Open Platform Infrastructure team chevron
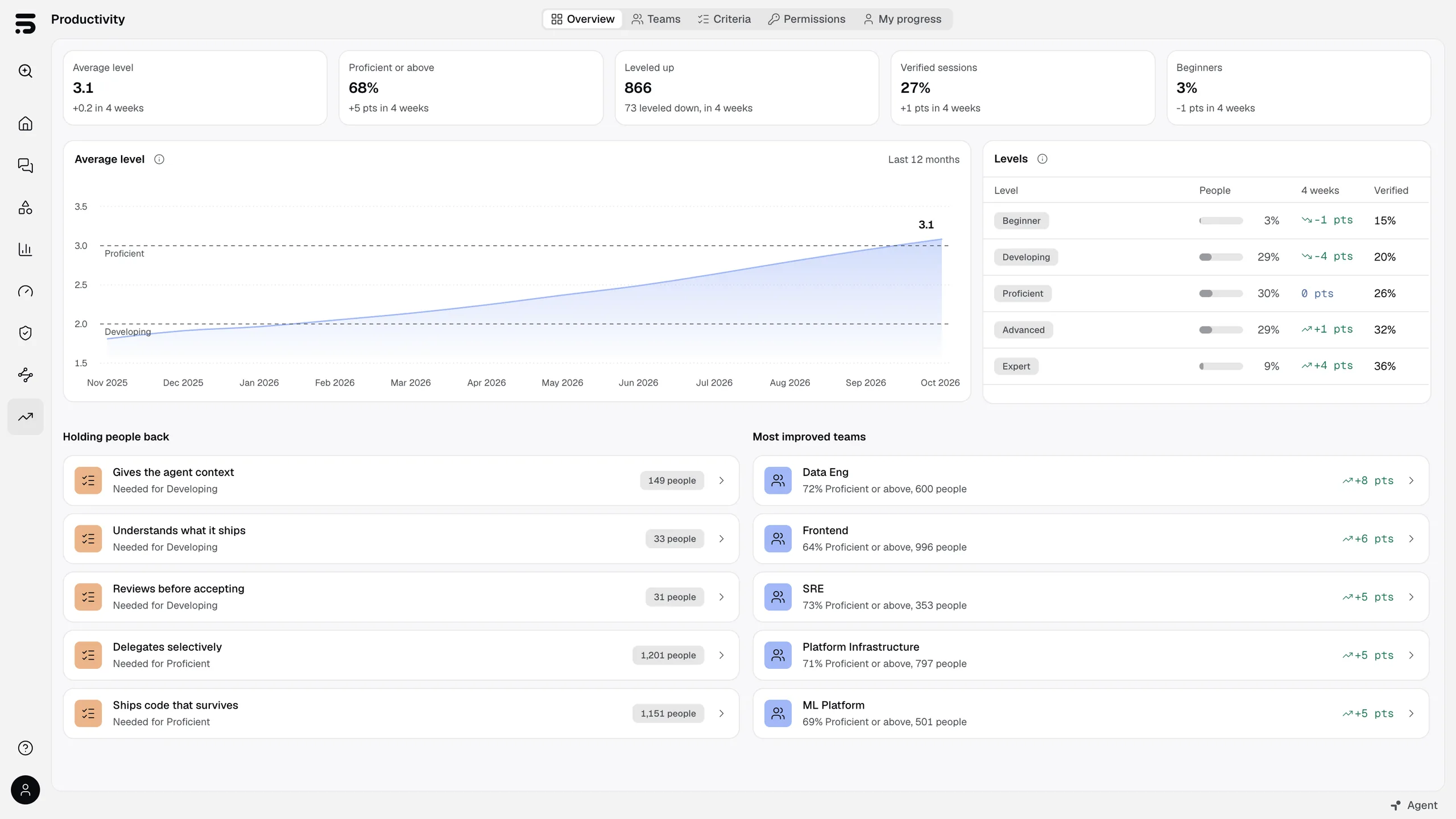Screen dimensions: 1456x819 point(1411,655)
